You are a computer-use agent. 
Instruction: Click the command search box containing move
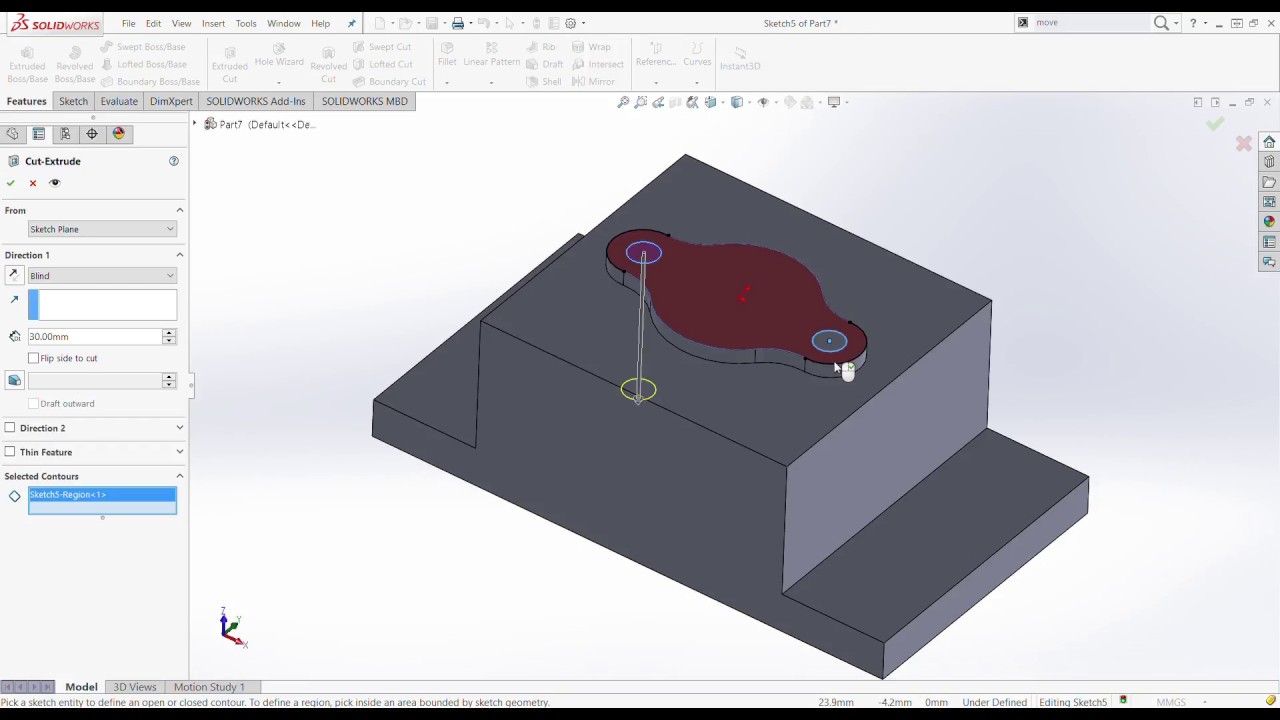click(1090, 23)
